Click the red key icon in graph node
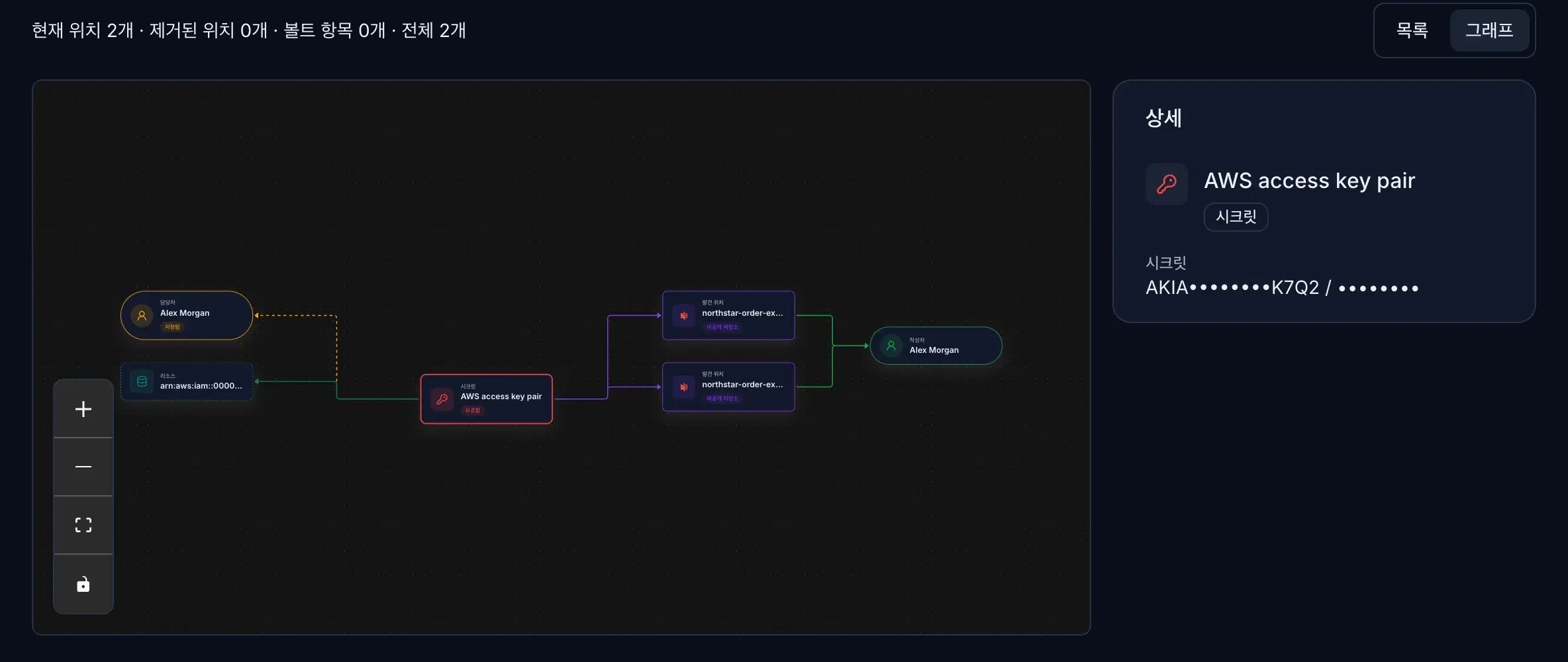 [442, 399]
